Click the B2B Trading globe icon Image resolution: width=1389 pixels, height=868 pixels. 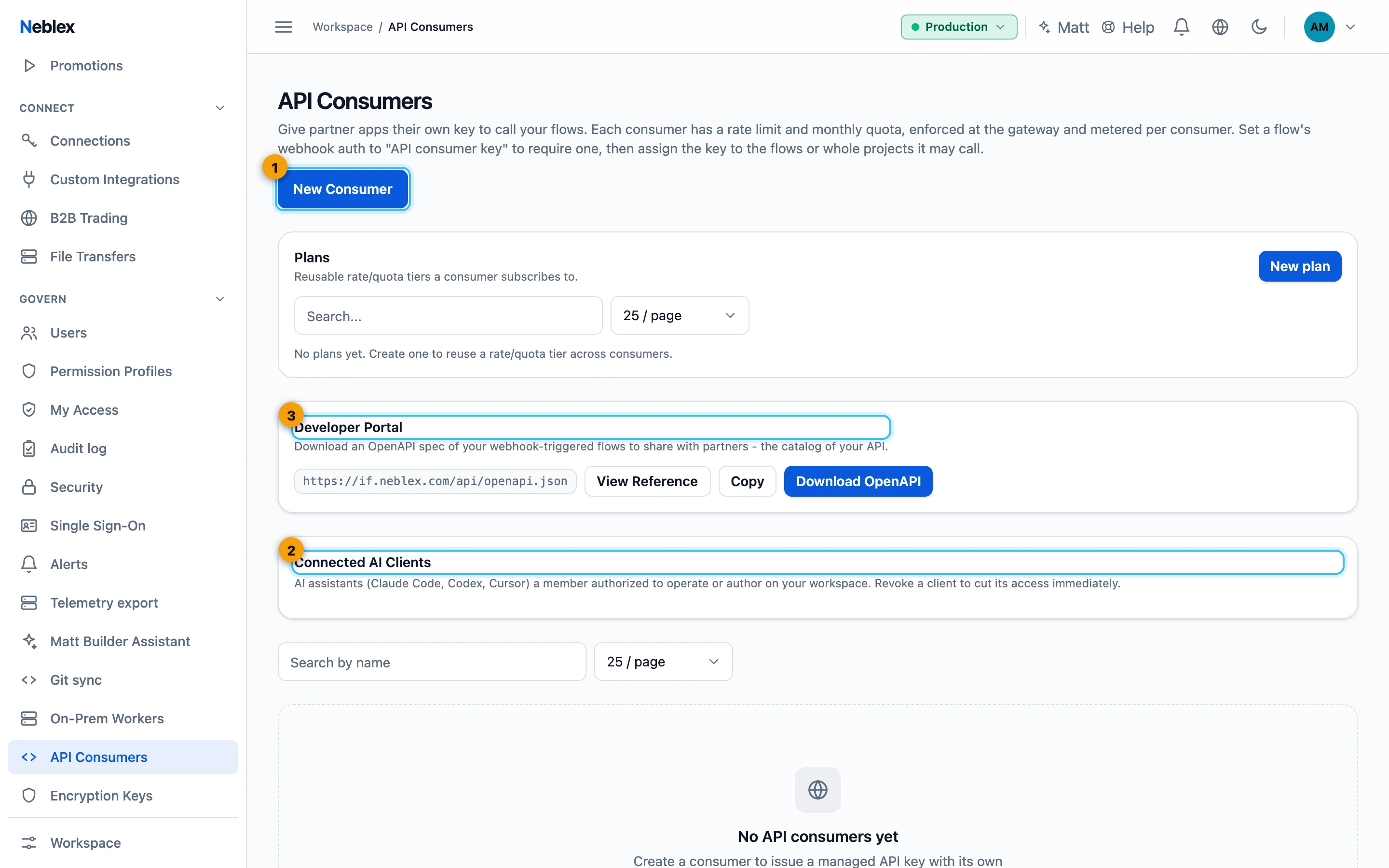(x=29, y=217)
